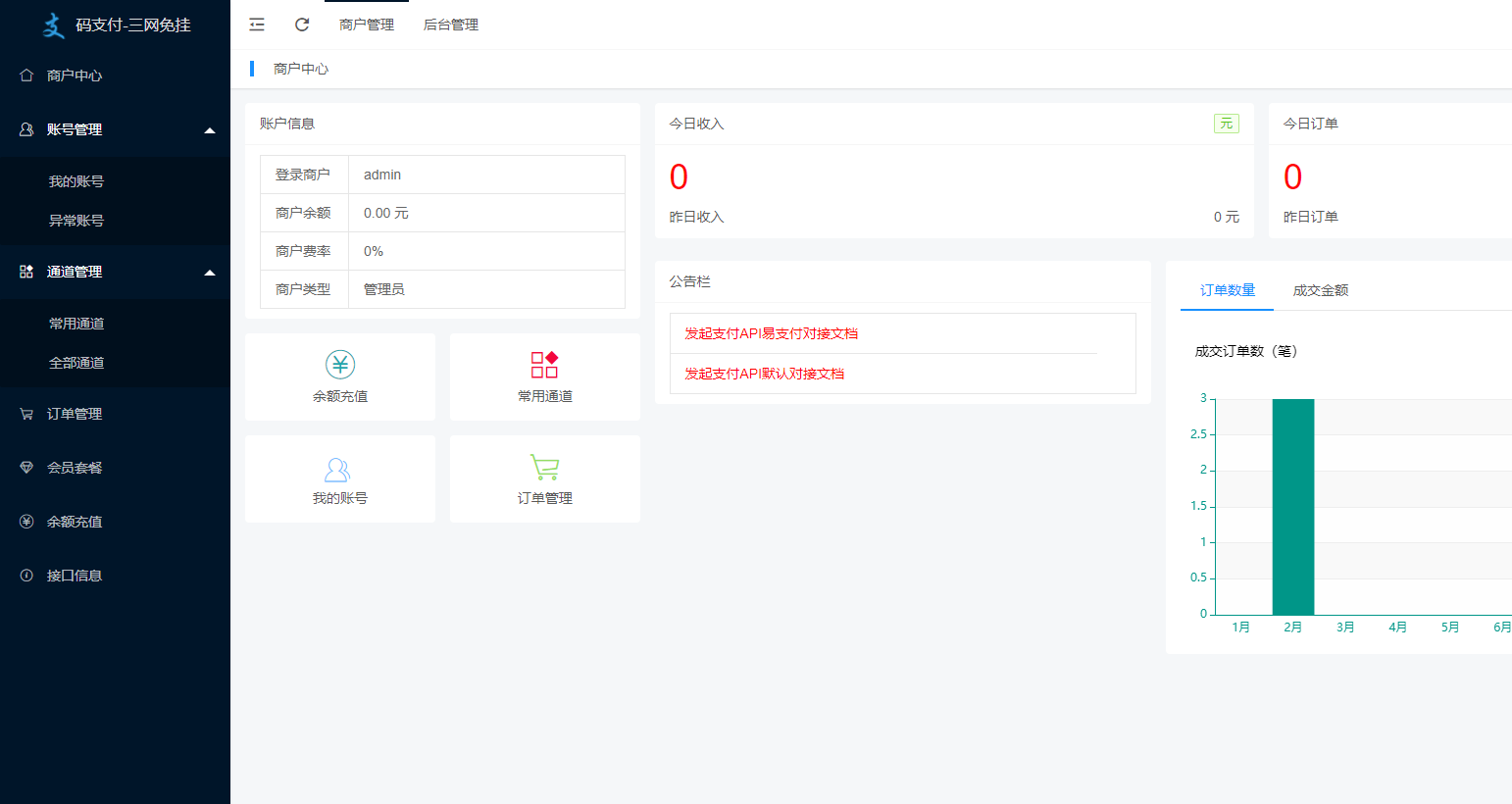1512x804 pixels.
Task: Click the sidebar collapse icon in header
Action: click(257, 25)
